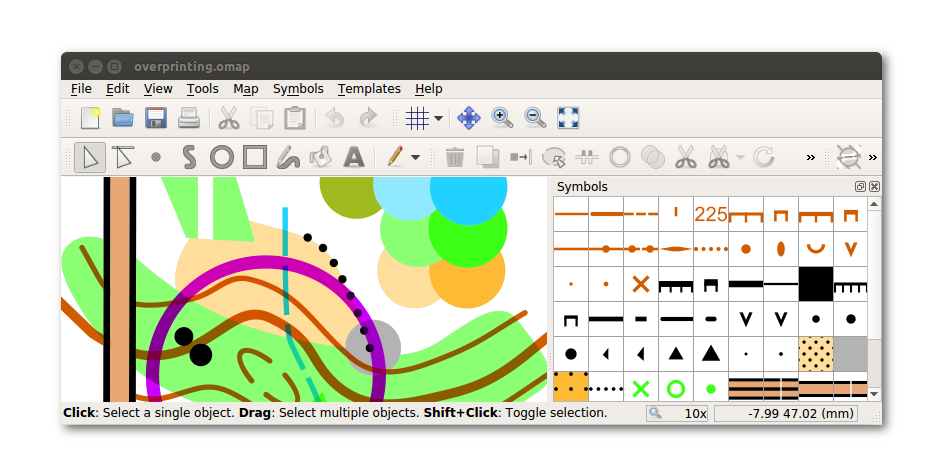This screenshot has width=950, height=475.
Task: Zoom out of the map
Action: (535, 118)
